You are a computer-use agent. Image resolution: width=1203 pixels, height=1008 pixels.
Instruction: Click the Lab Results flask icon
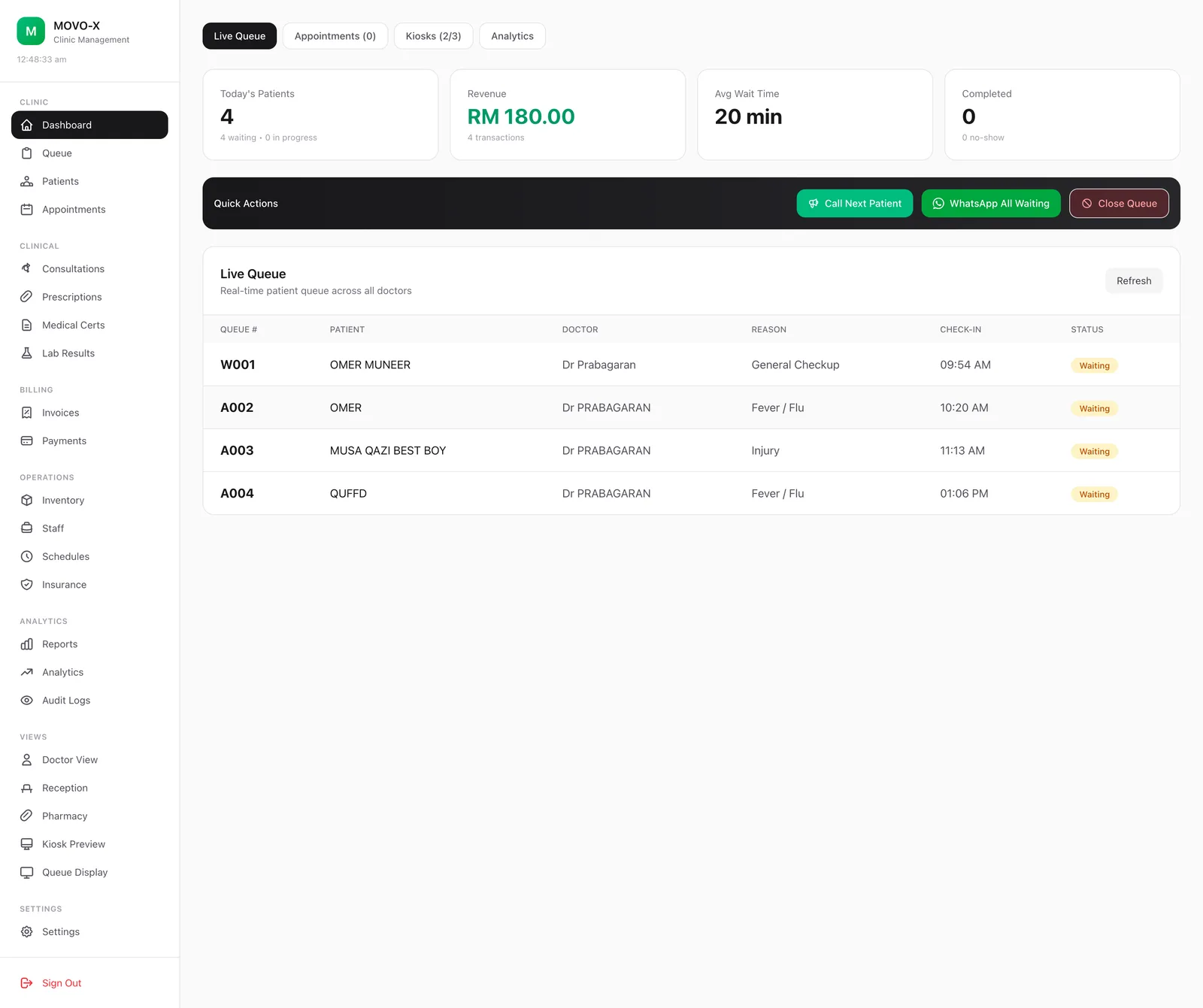point(27,353)
